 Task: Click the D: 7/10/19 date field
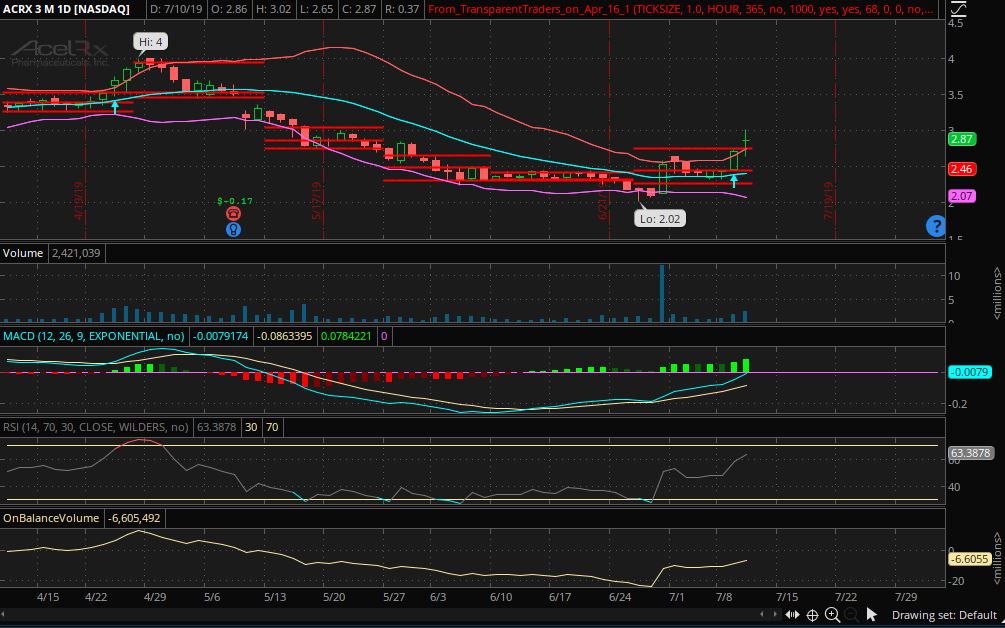178,9
